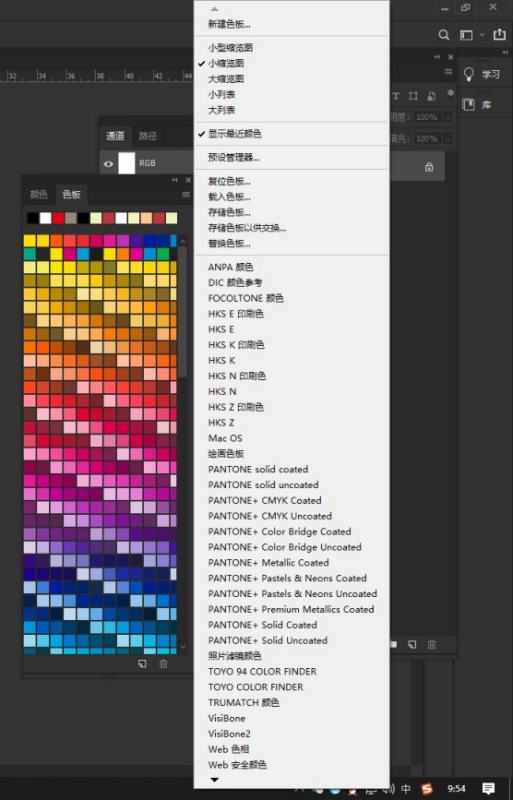
Task: Load the VisiBone2 swatch library
Action: tap(229, 734)
